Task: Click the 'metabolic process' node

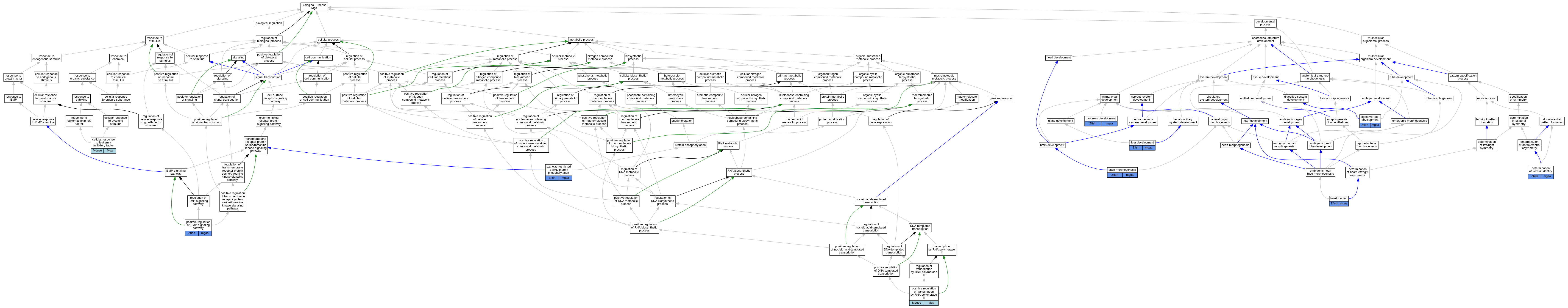Action: 581,39
